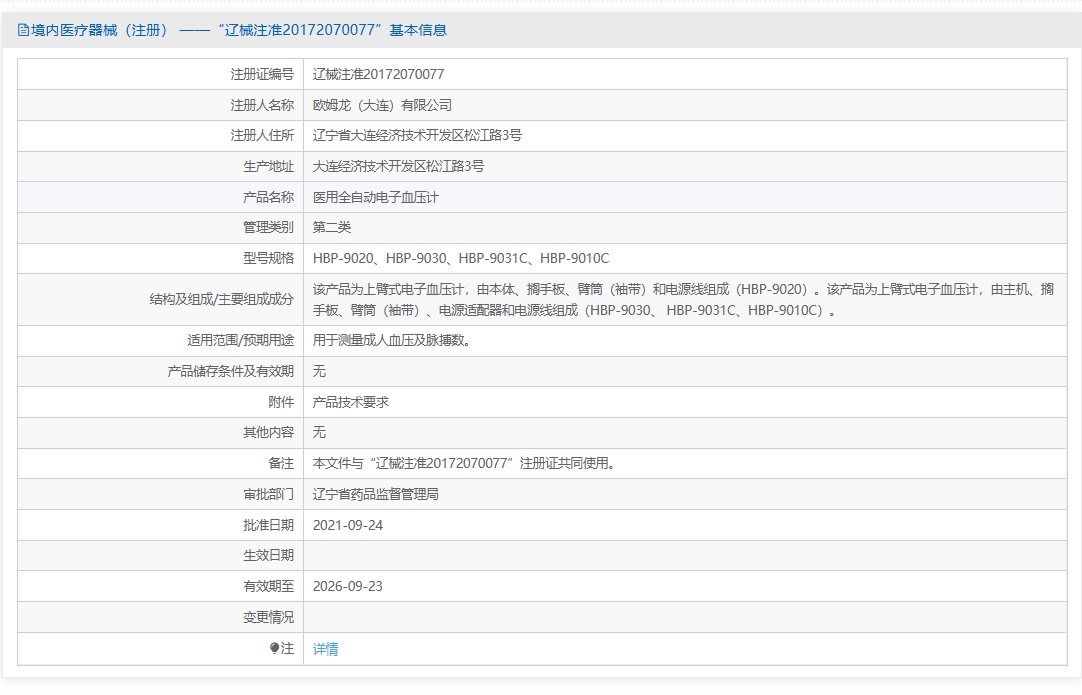The image size is (1082, 695).
Task: Select the structure description starting 该产品为上臂式电子血压计
Action: click(x=683, y=300)
